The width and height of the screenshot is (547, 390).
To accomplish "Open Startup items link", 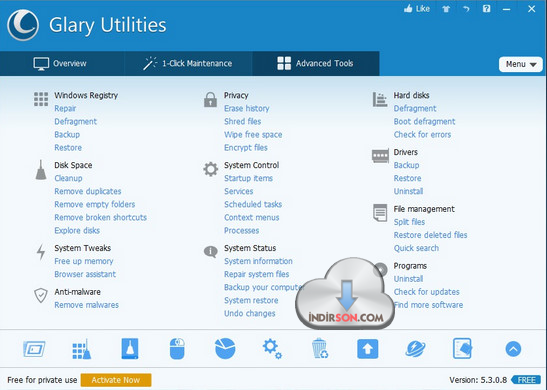I will [x=248, y=178].
